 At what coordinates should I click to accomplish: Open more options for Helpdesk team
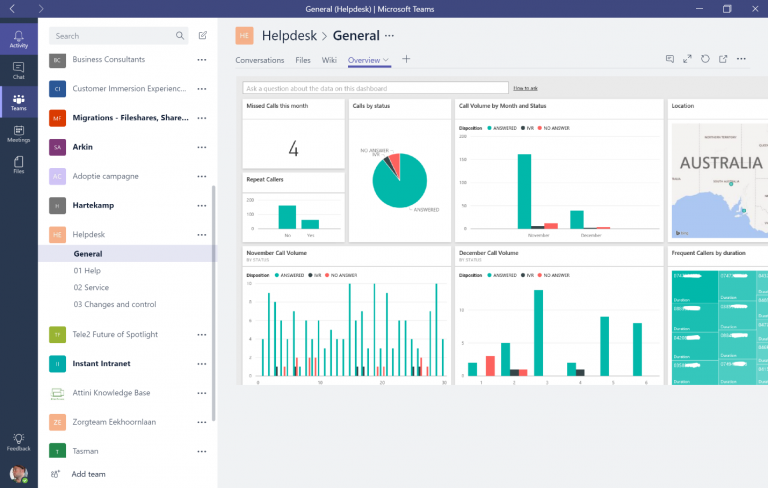click(202, 235)
